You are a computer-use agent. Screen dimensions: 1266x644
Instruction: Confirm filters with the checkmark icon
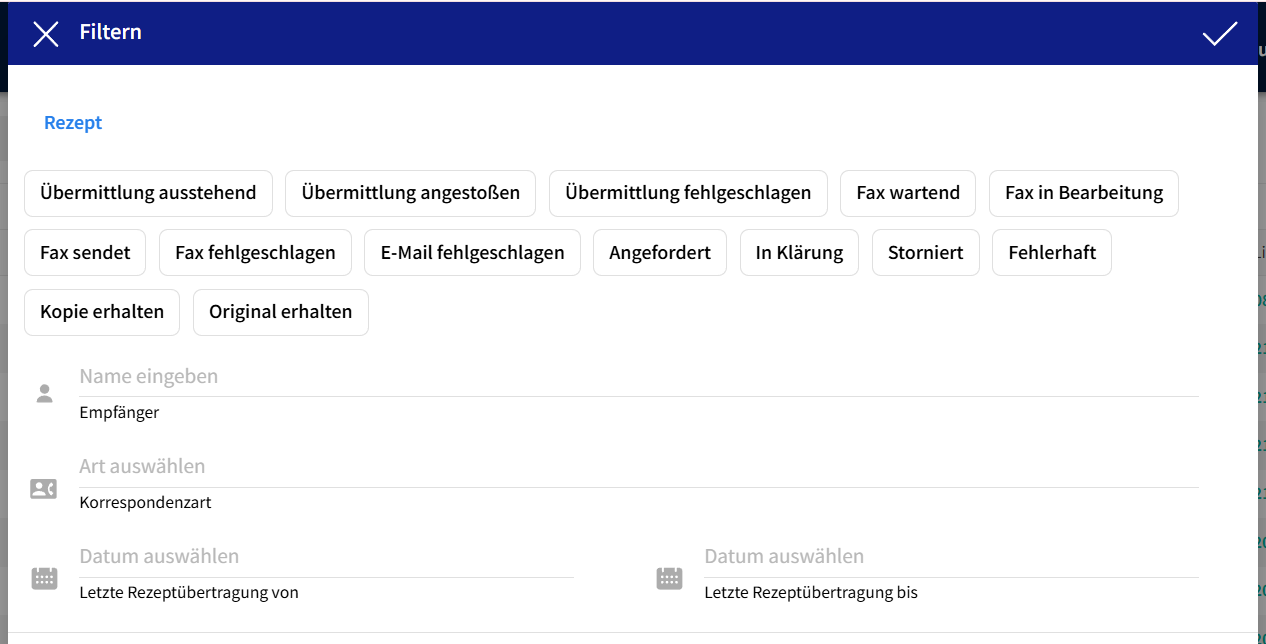coord(1219,34)
